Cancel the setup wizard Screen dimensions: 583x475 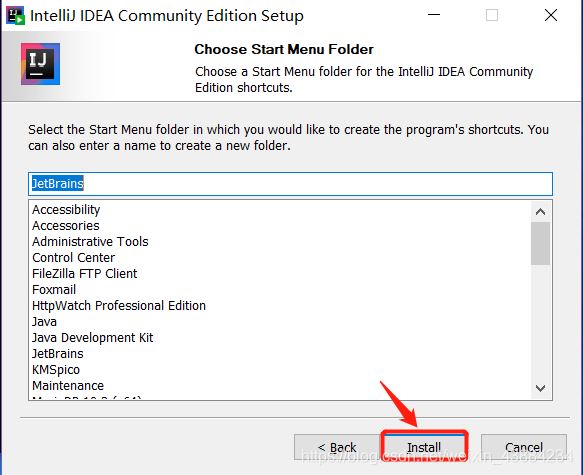[524, 447]
